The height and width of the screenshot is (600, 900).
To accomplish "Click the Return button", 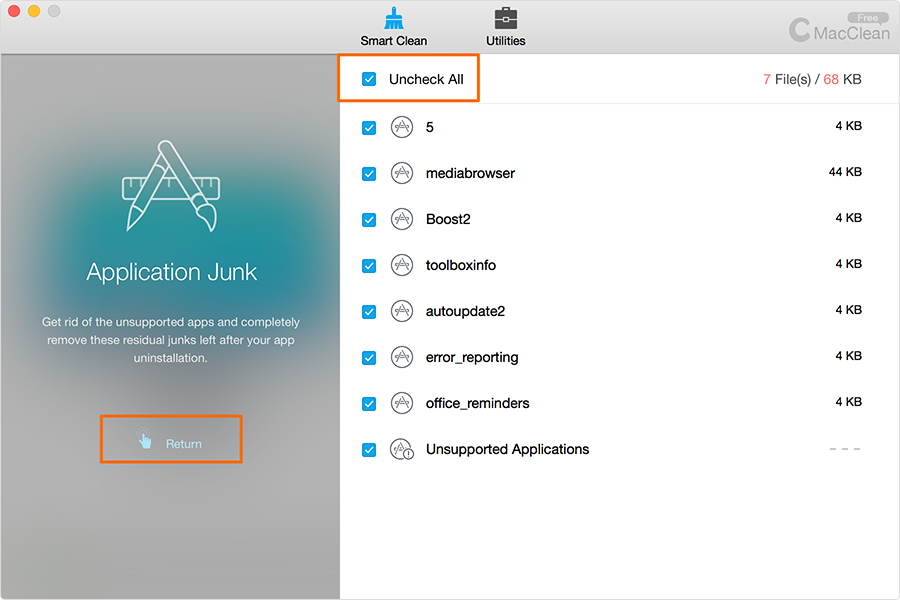I will pos(171,442).
